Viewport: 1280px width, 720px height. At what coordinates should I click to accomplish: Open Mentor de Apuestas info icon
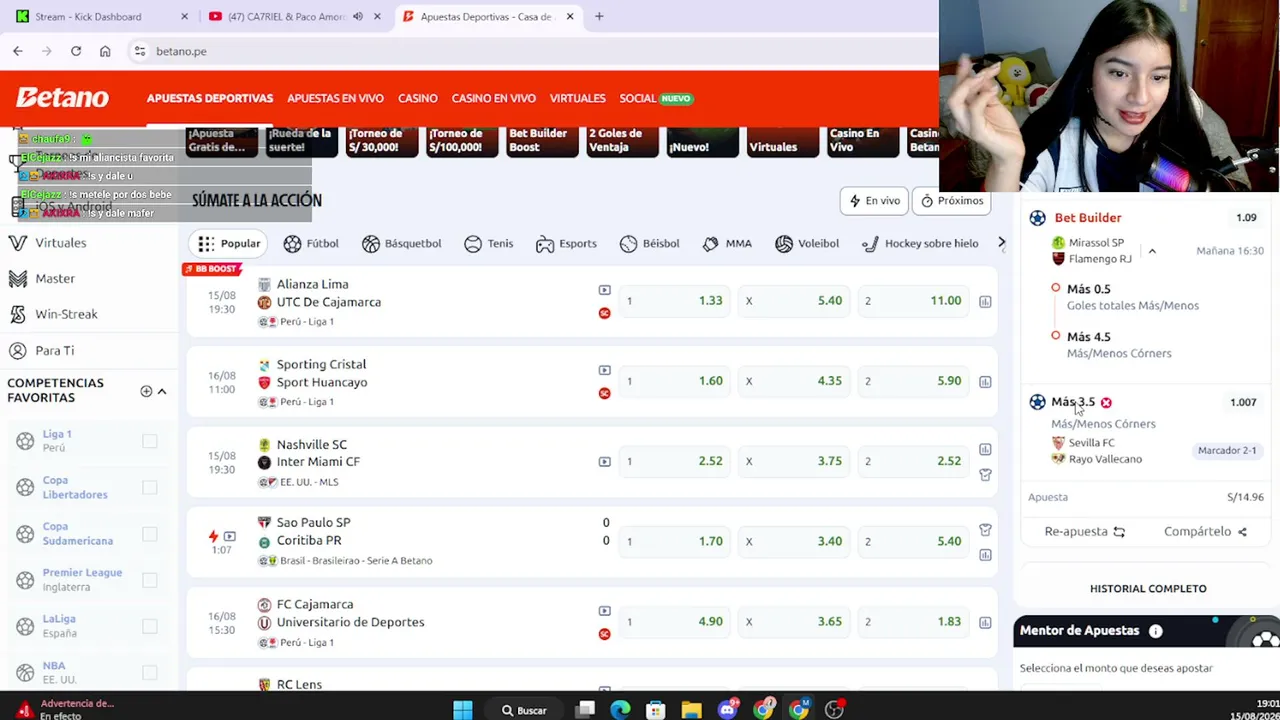(1155, 631)
